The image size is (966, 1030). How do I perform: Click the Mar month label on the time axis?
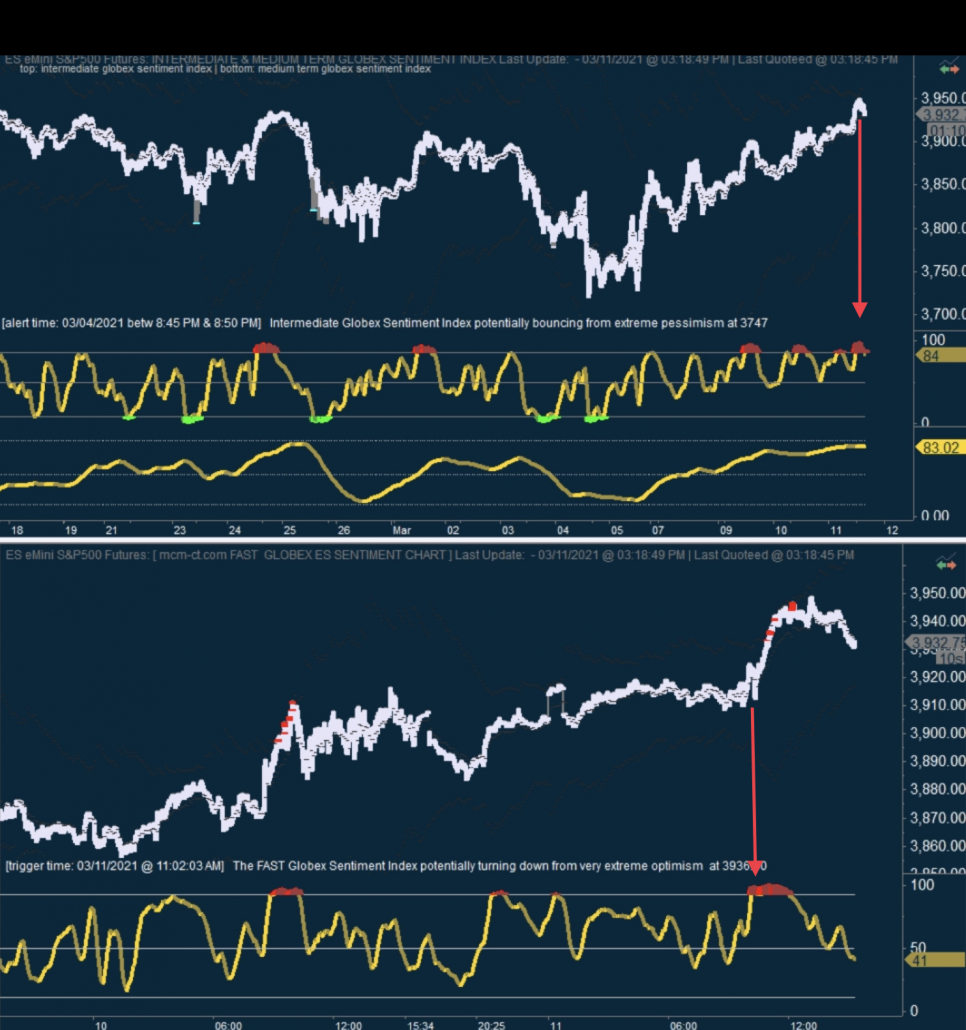coord(401,530)
